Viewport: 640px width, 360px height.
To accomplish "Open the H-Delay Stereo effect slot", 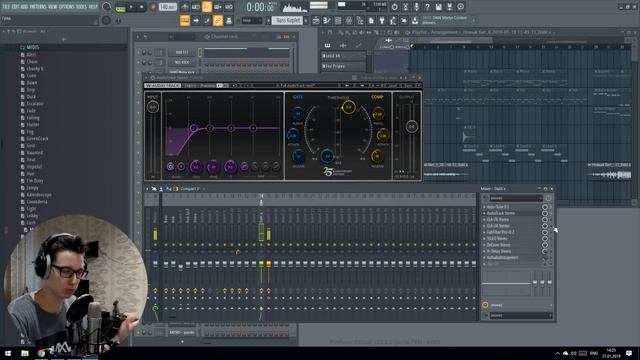I will click(x=512, y=251).
